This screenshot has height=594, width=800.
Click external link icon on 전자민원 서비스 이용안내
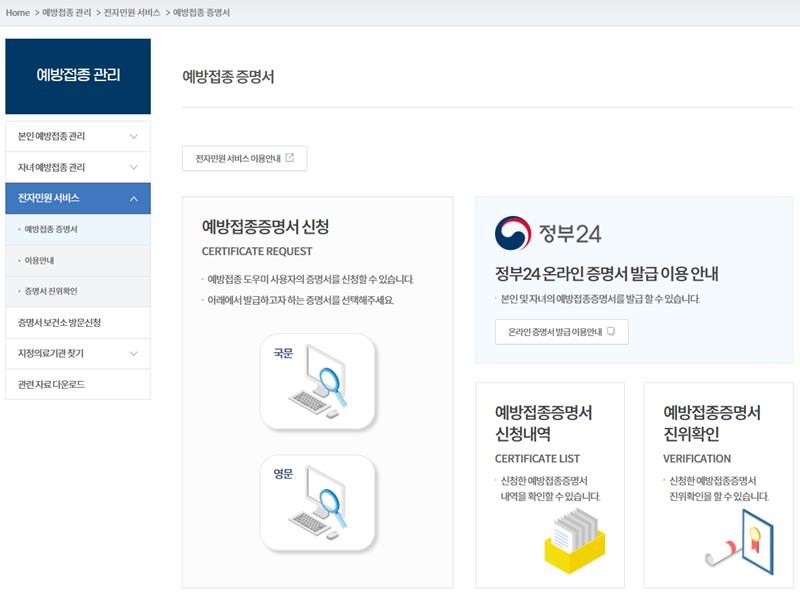click(290, 158)
